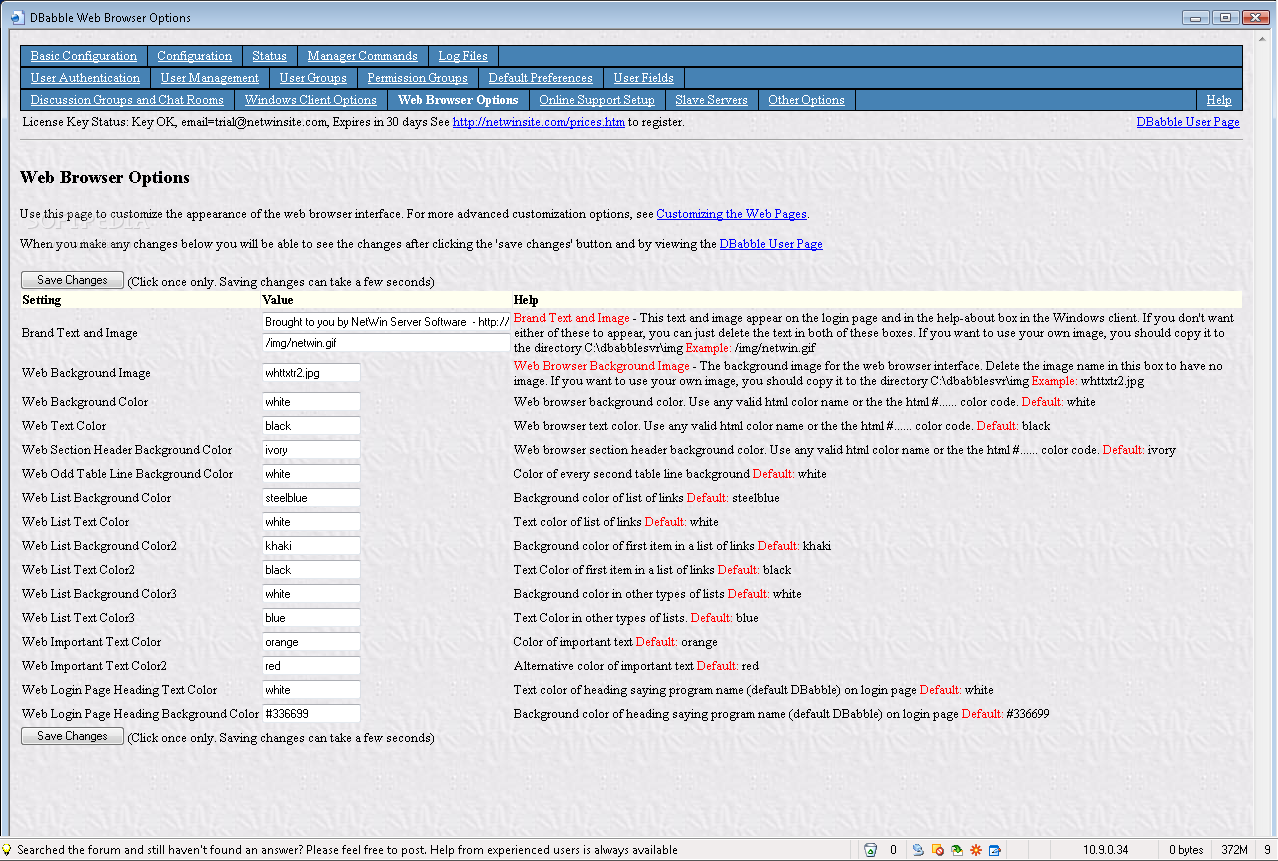Click the 372M memory indicator in status bar
Viewport: 1278px width, 861px height.
pyautogui.click(x=1234, y=850)
